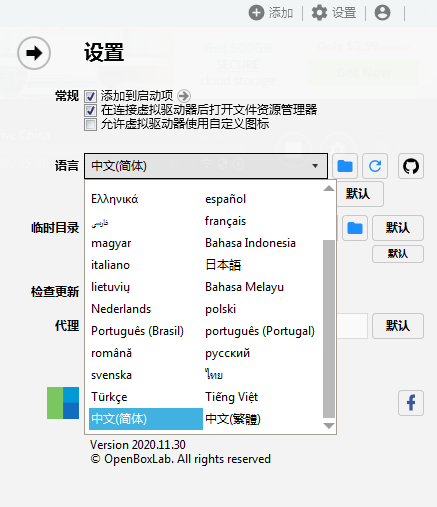Click the language list scroll-up arrow
The height and width of the screenshot is (507, 437).
[329, 189]
